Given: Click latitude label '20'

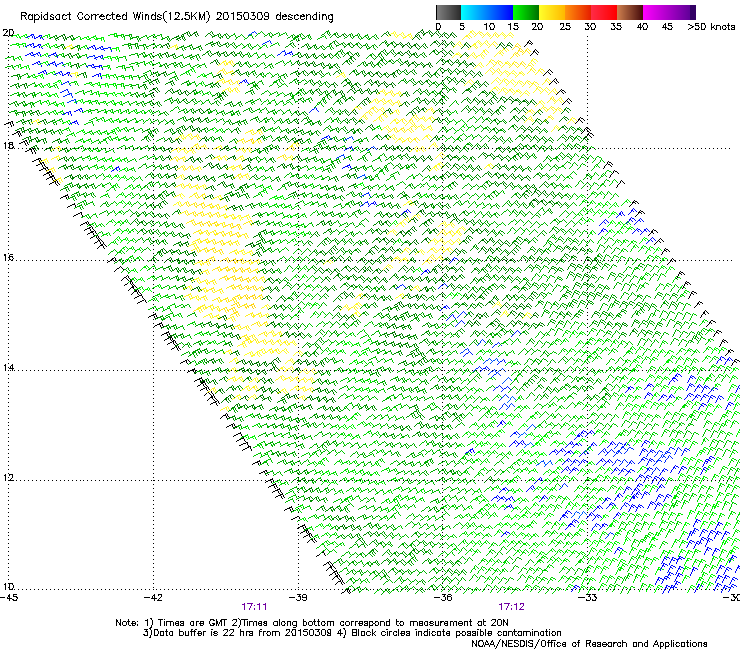Looking at the screenshot, I should (8, 33).
